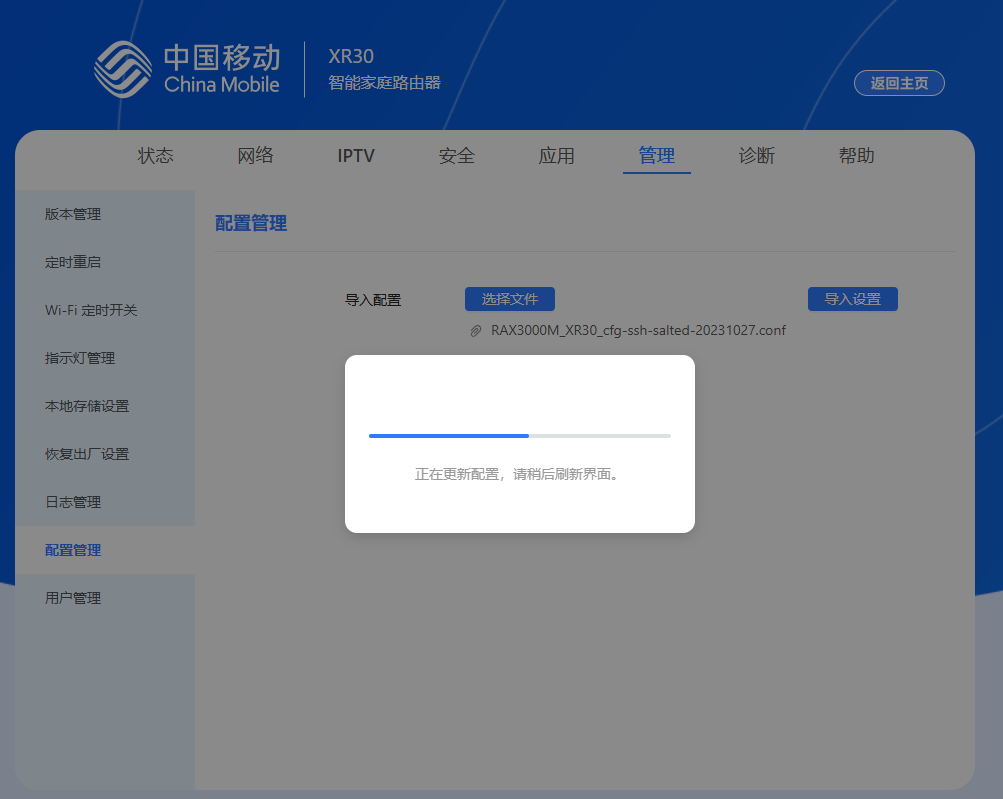Screen dimensions: 1003x799
Task: Open the 安全 tab
Action: pos(456,156)
